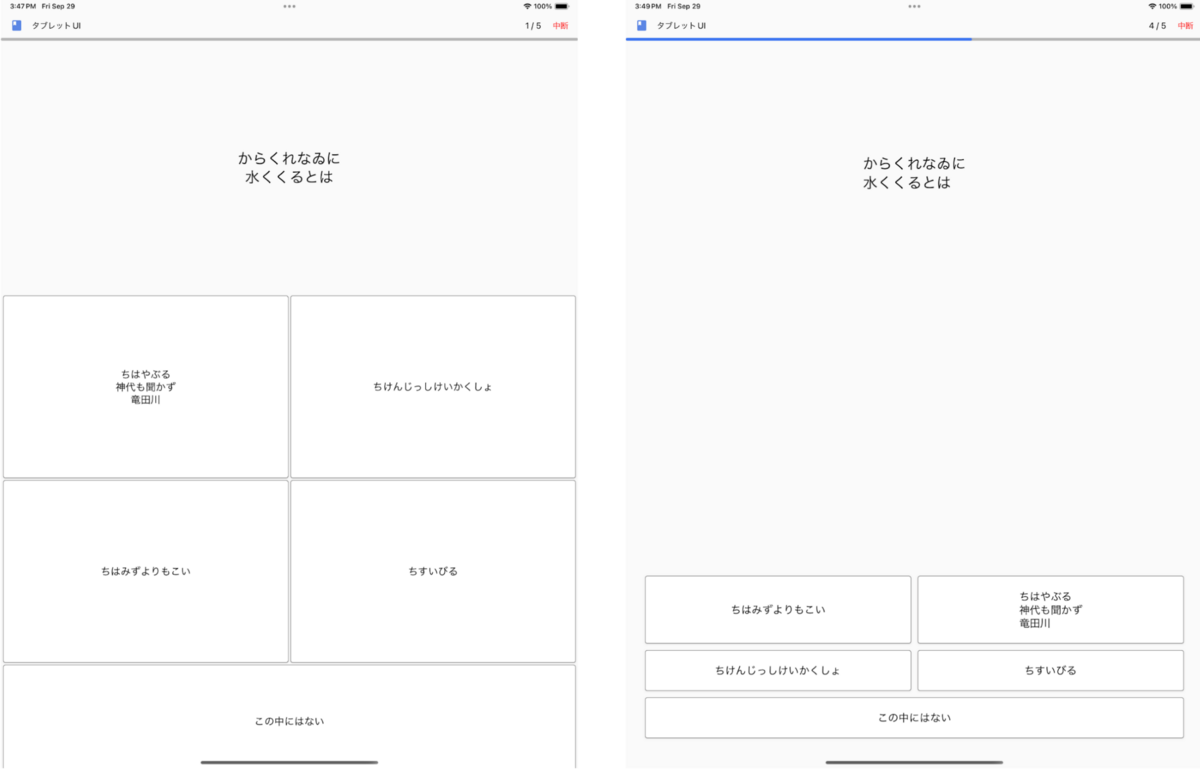Click the 1 / 5 question counter
The width and height of the screenshot is (1200, 770).
point(533,26)
